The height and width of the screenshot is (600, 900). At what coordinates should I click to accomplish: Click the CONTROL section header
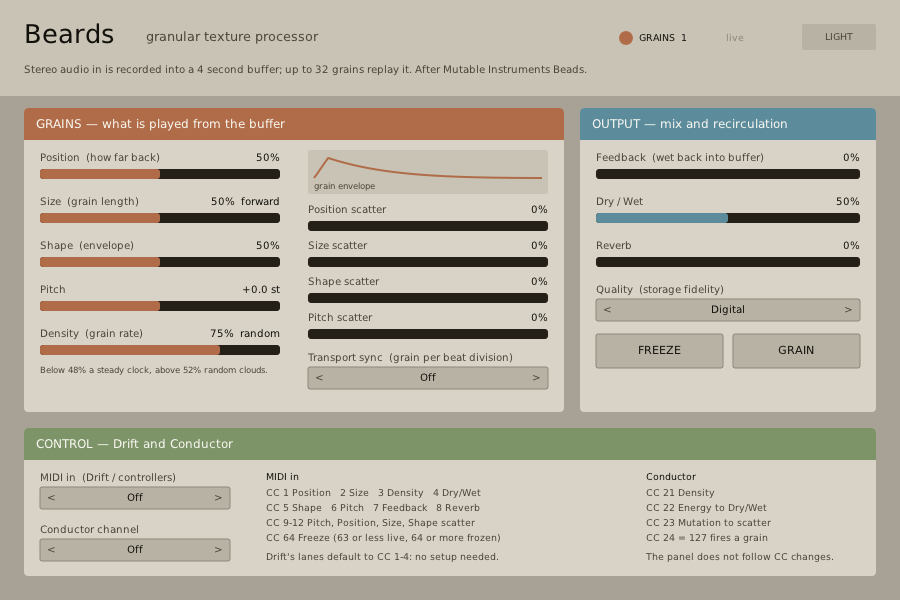tap(450, 444)
